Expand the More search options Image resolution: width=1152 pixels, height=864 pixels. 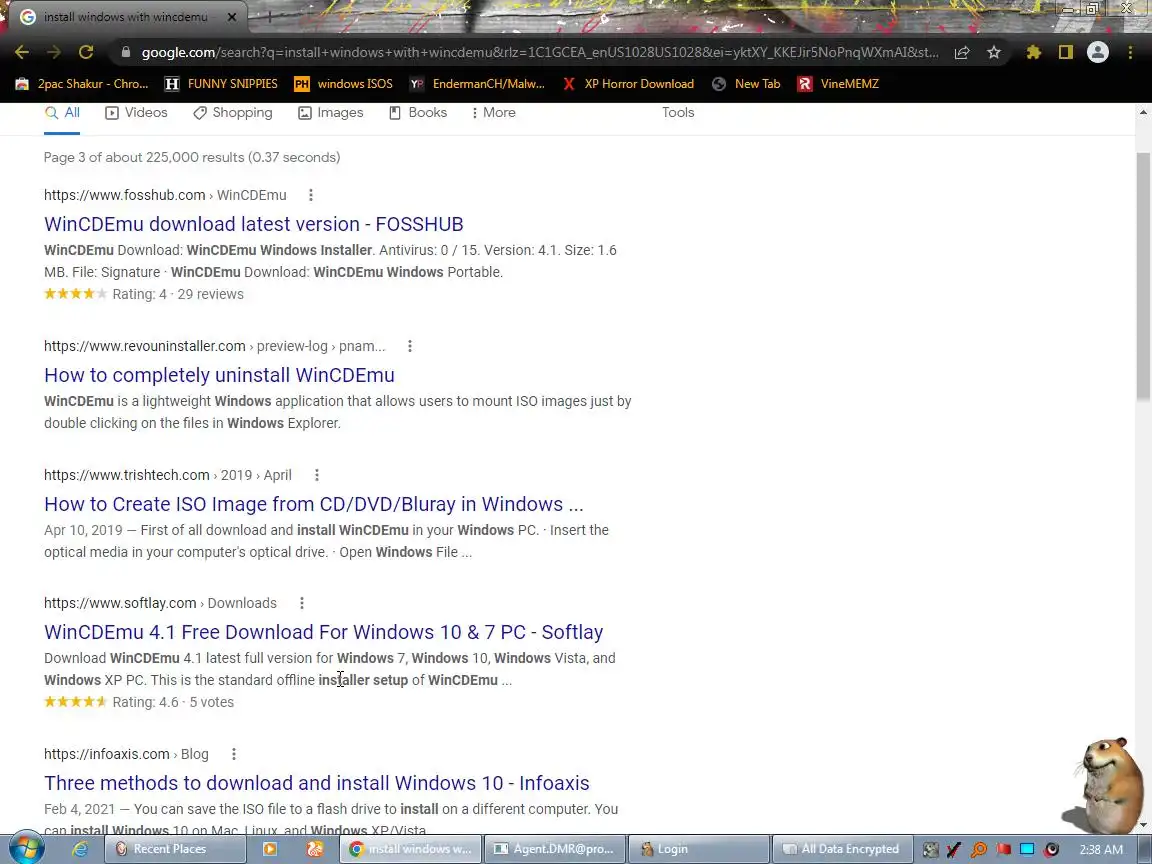494,112
